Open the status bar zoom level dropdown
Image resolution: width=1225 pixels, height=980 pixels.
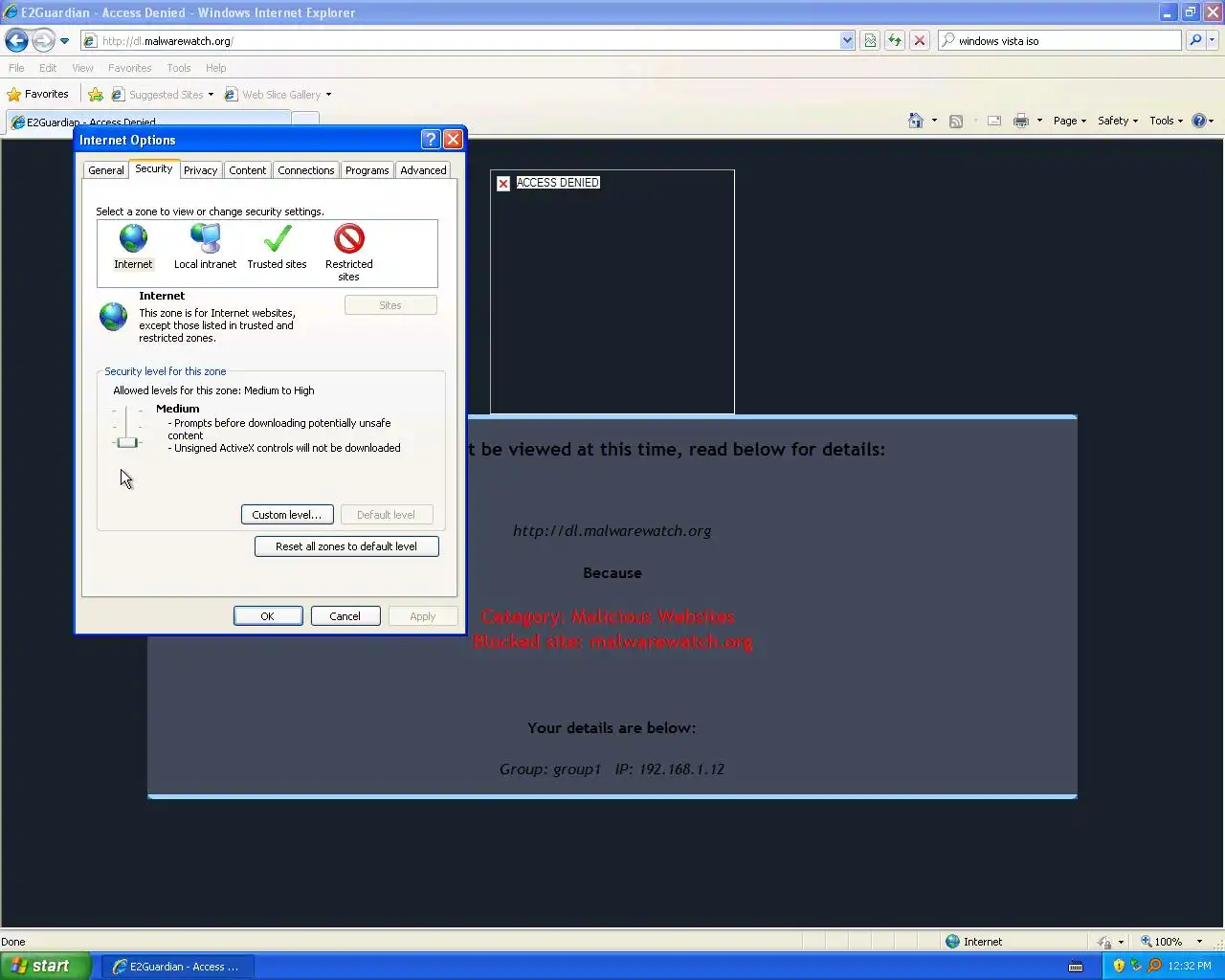point(1199,942)
